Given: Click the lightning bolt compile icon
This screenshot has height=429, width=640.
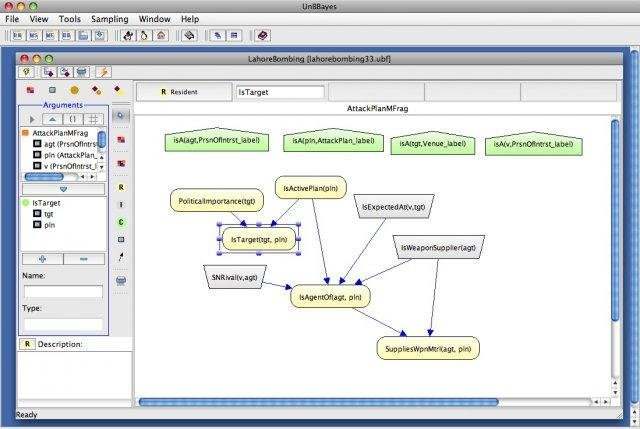Looking at the screenshot, I should (x=104, y=72).
